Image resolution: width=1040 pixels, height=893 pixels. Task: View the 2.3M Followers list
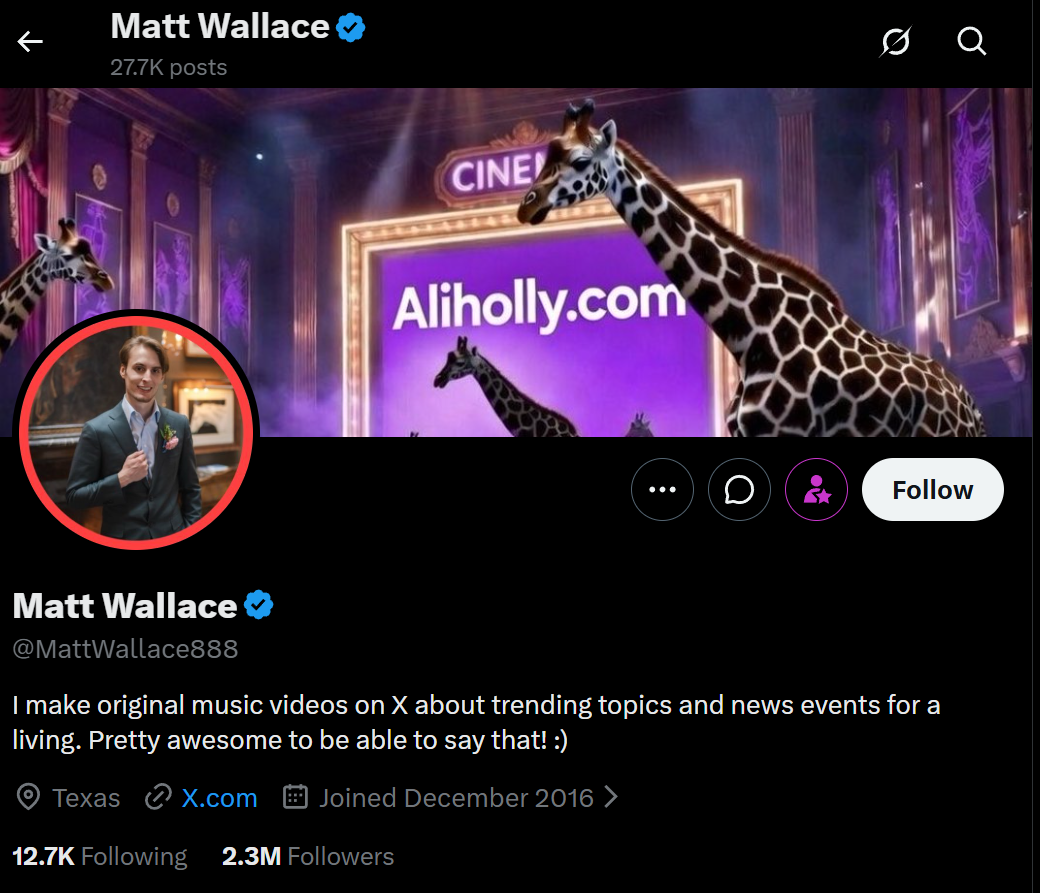coord(308,857)
